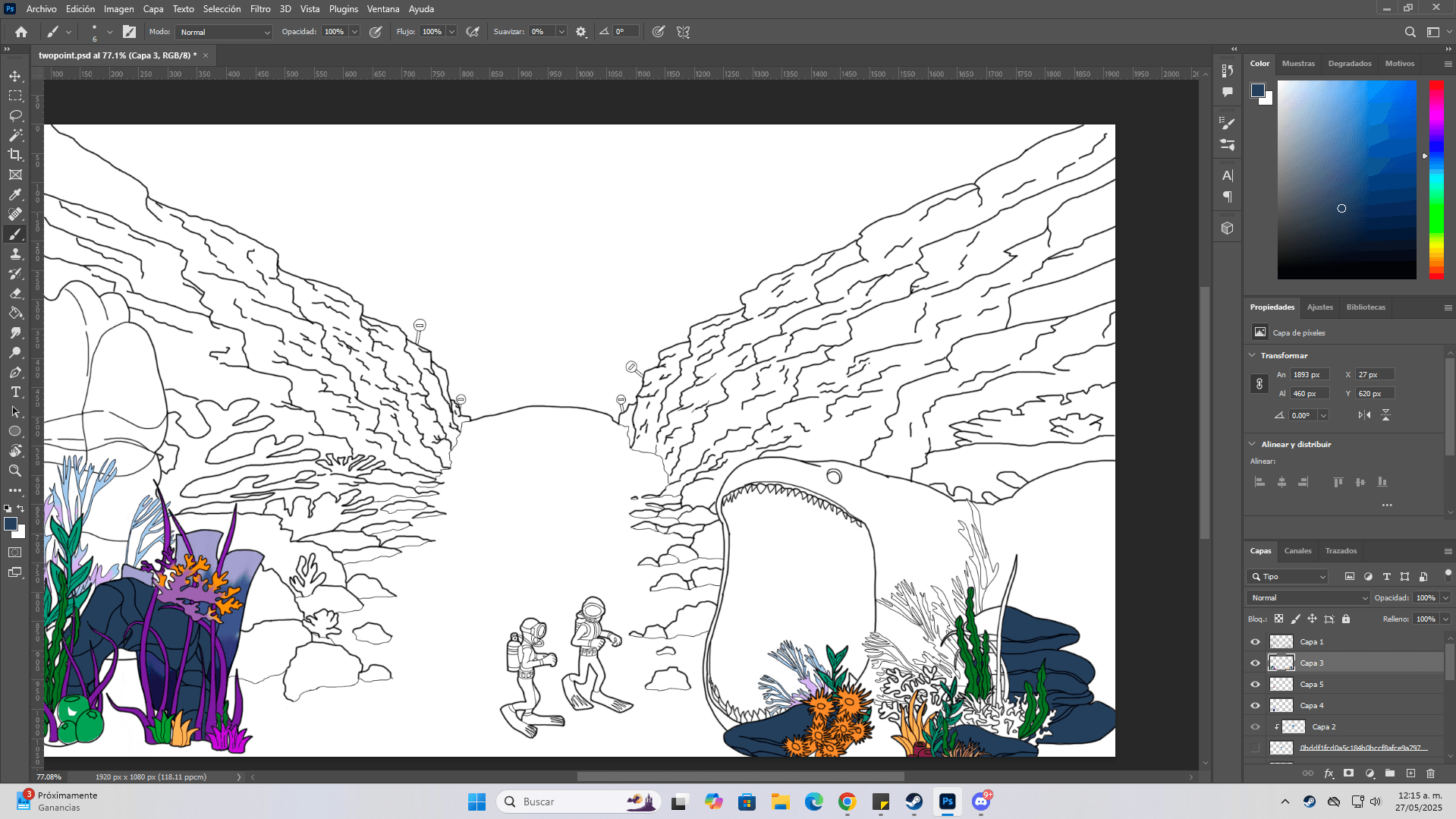Select the Crop tool
The height and width of the screenshot is (819, 1456).
15,155
